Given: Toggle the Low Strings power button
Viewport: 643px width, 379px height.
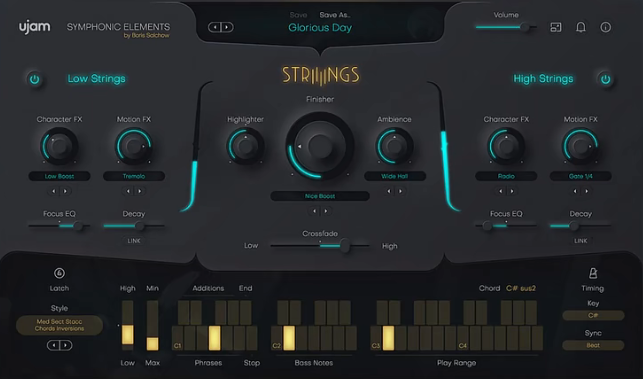Looking at the screenshot, I should (34, 79).
